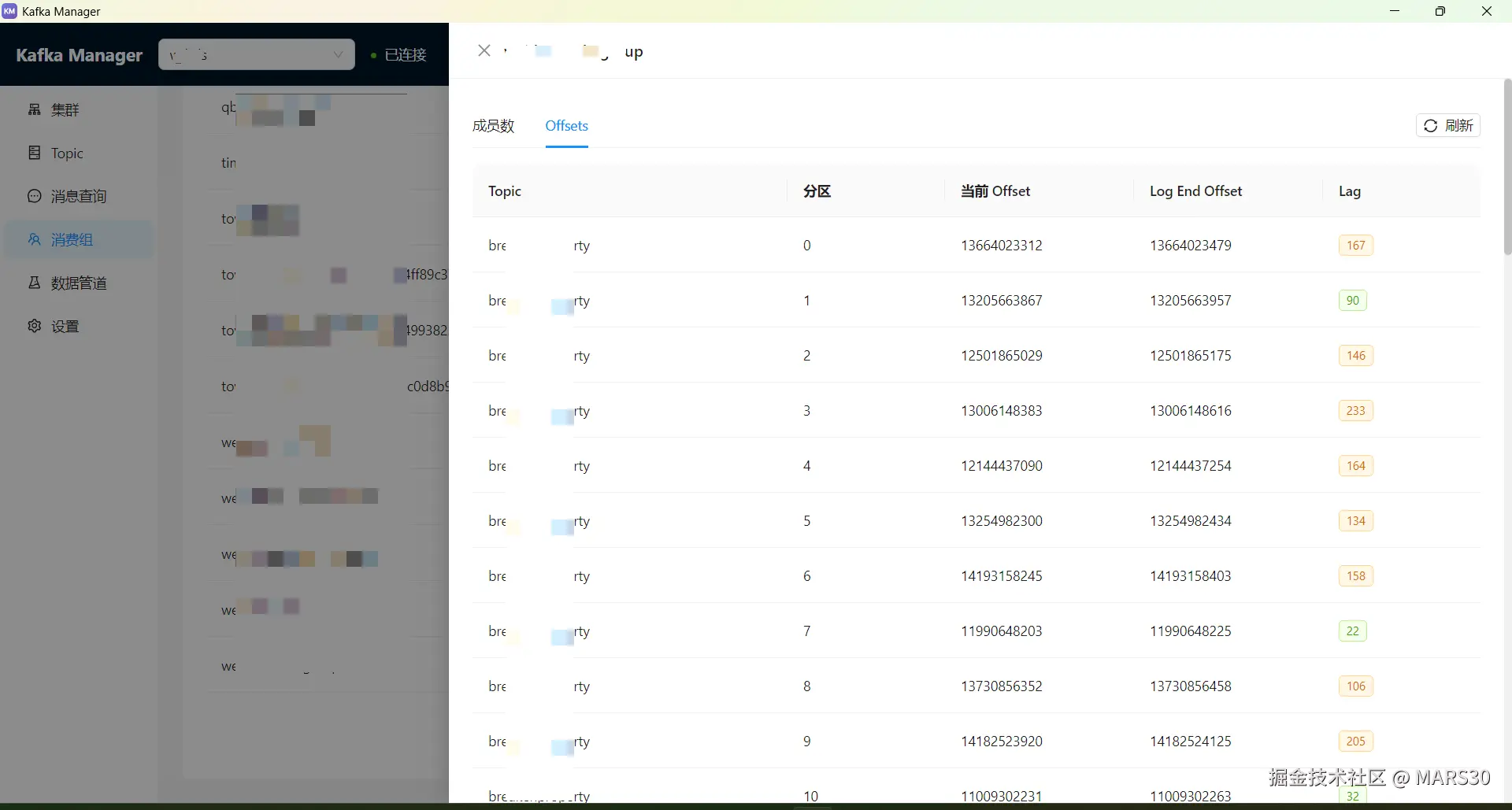
Task: Click log end offset 14182524125
Action: 1191,742
